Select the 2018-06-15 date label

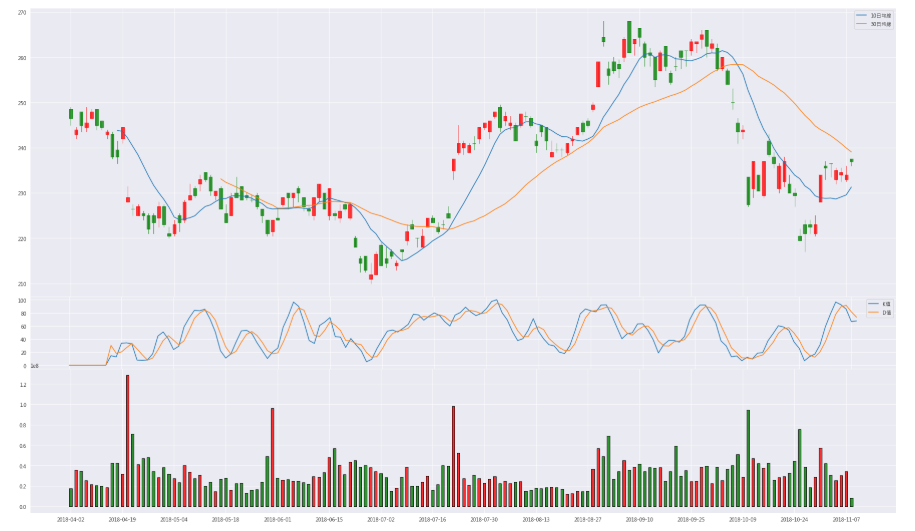coord(329,519)
